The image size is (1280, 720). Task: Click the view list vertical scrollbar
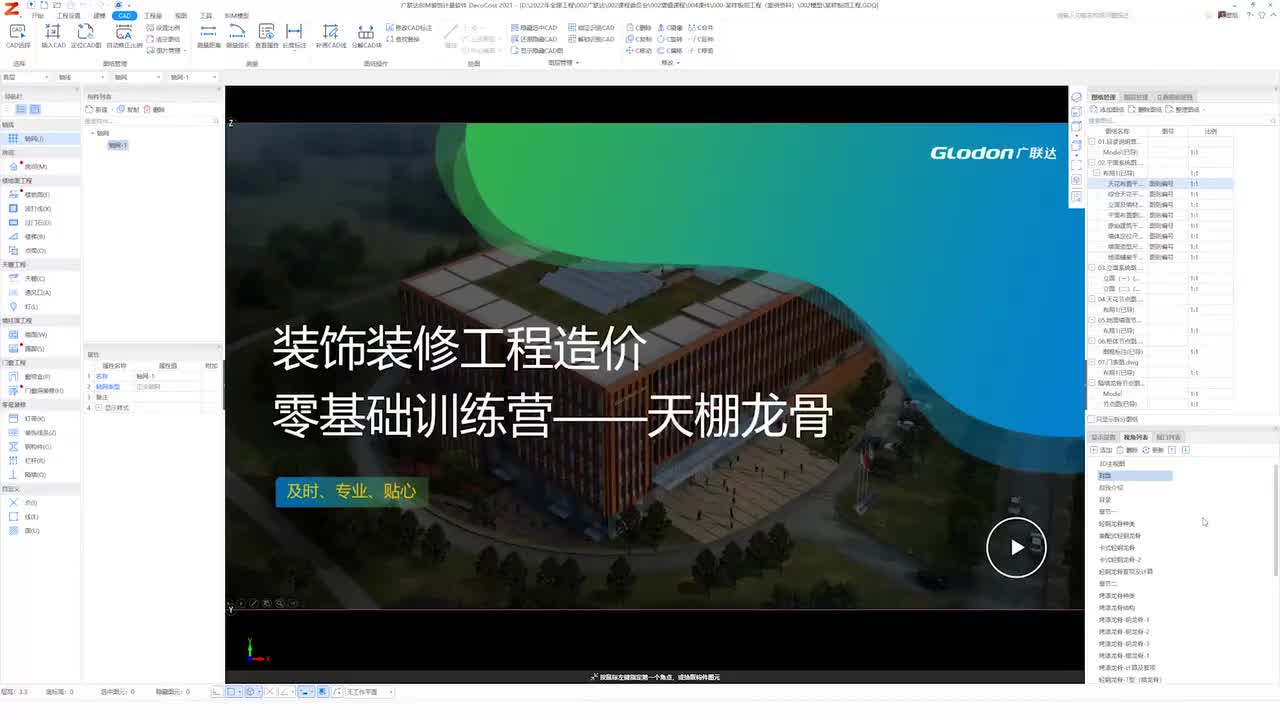click(1276, 520)
